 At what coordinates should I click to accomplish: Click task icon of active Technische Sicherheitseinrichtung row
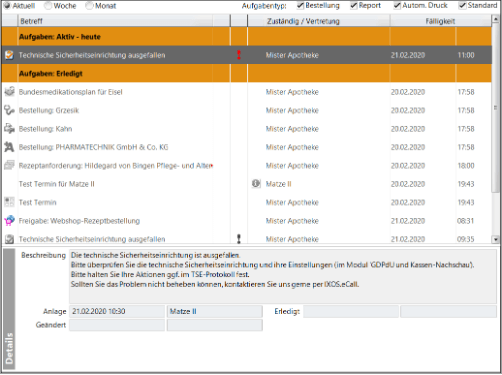pos(9,55)
